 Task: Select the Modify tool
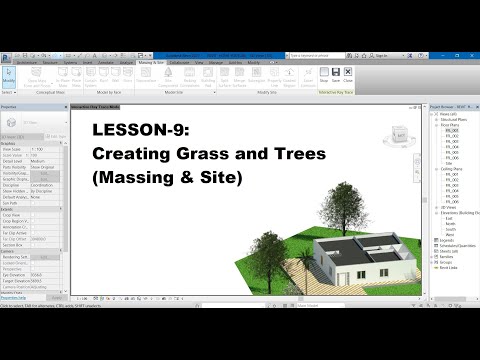(9, 76)
